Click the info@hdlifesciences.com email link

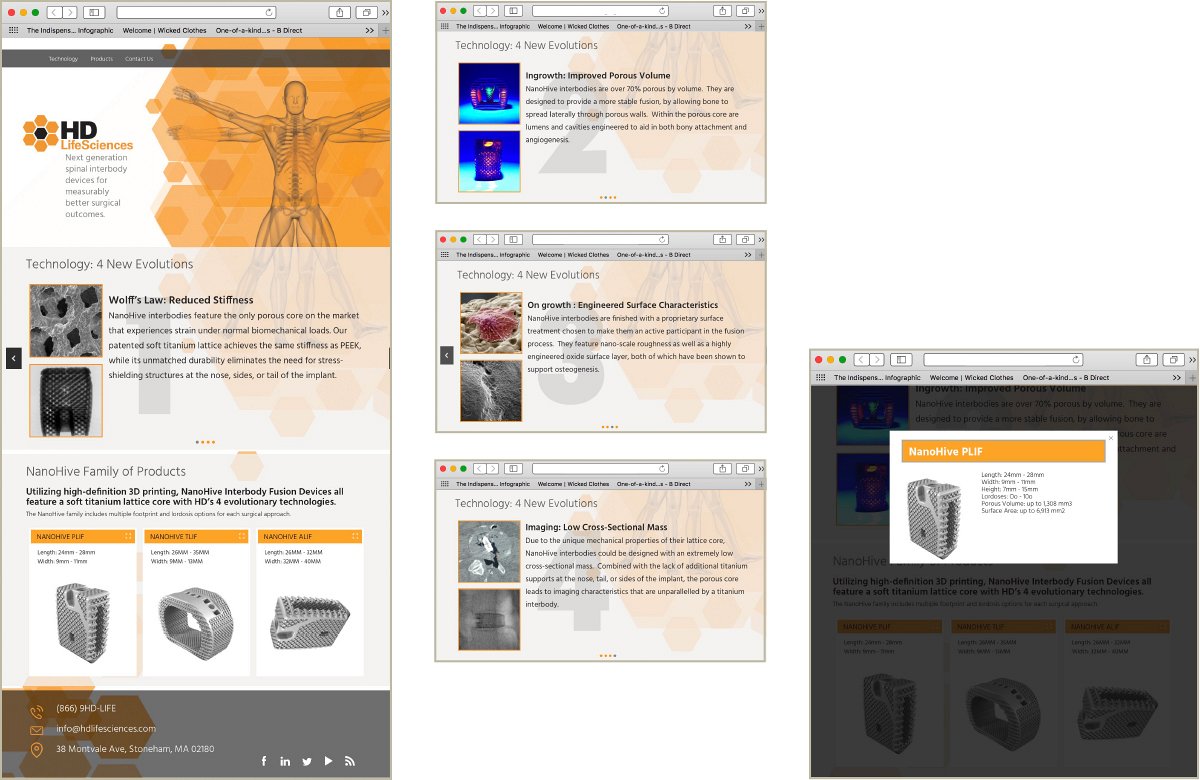pos(106,729)
